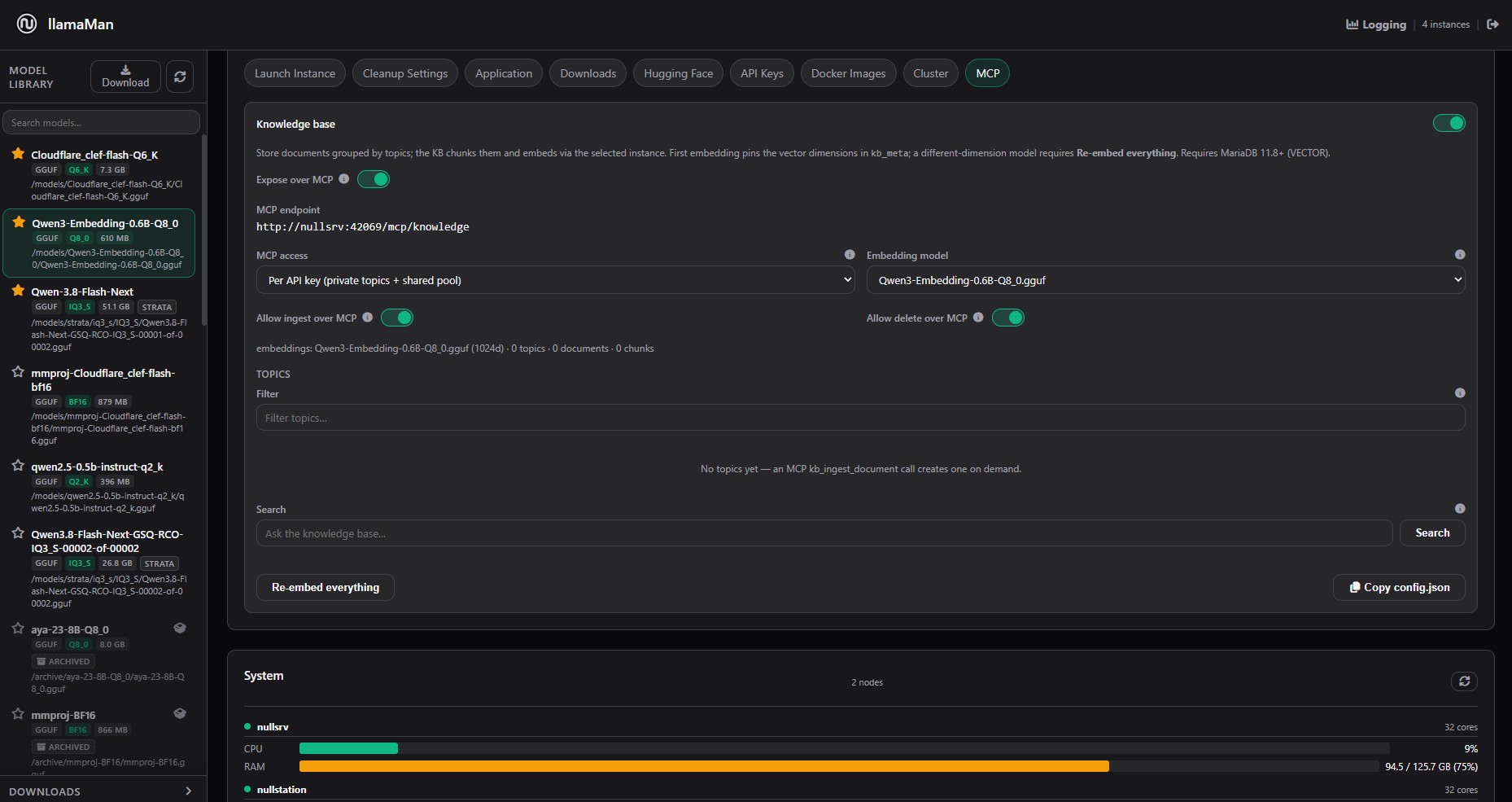1512x802 pixels.
Task: Toggle Allow ingest over MCP
Action: click(x=397, y=318)
